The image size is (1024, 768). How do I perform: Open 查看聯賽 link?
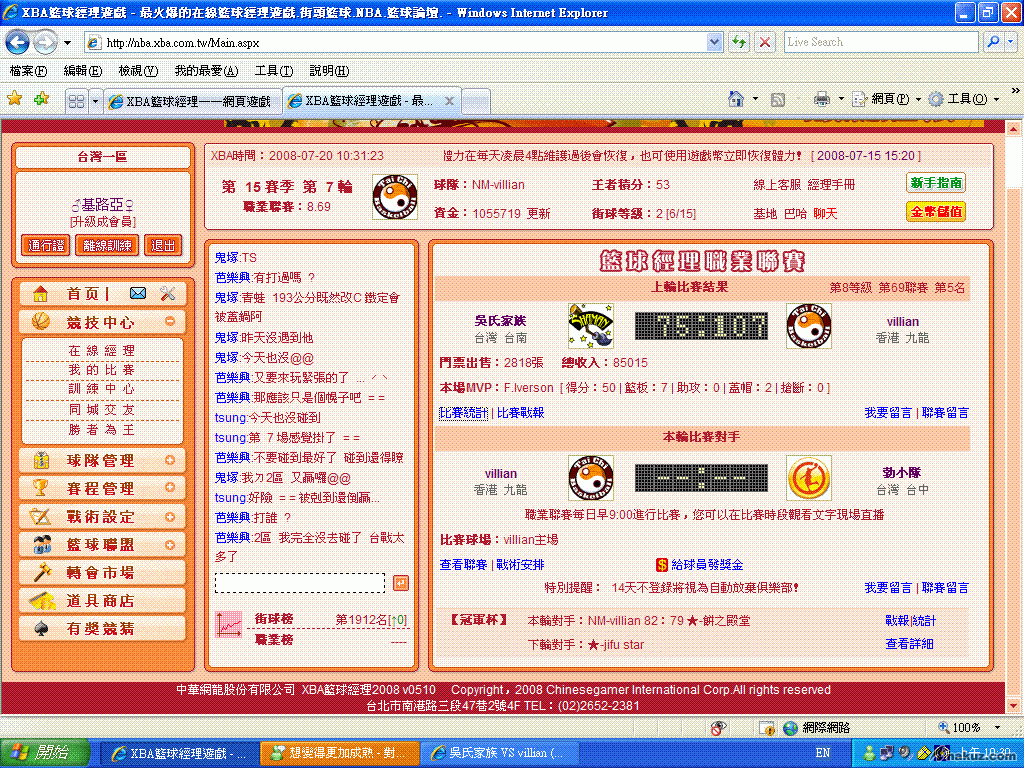click(x=463, y=565)
